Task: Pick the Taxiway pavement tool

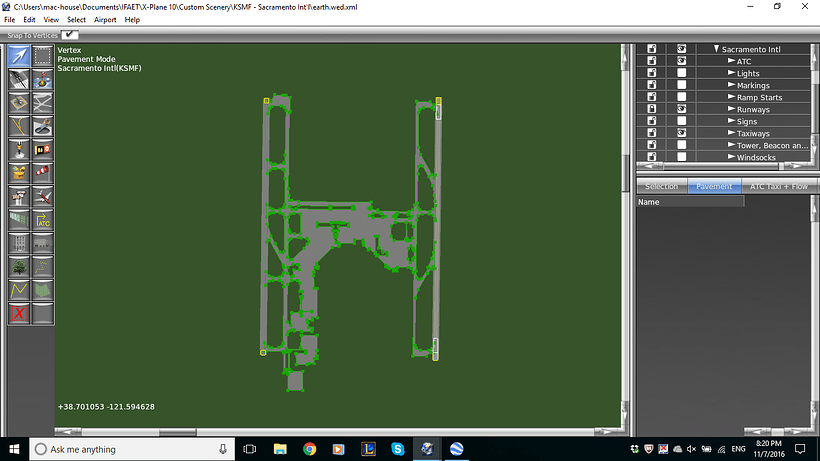Action: coord(42,103)
